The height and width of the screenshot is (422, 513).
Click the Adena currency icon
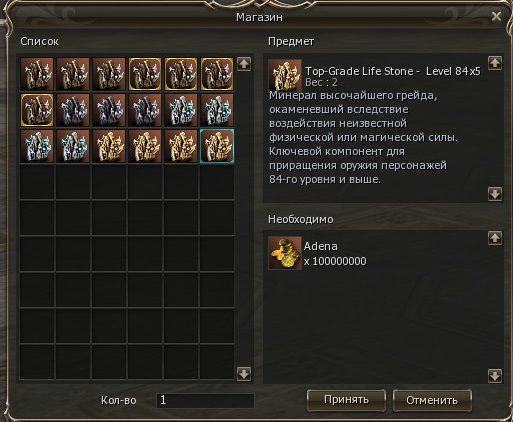click(285, 253)
